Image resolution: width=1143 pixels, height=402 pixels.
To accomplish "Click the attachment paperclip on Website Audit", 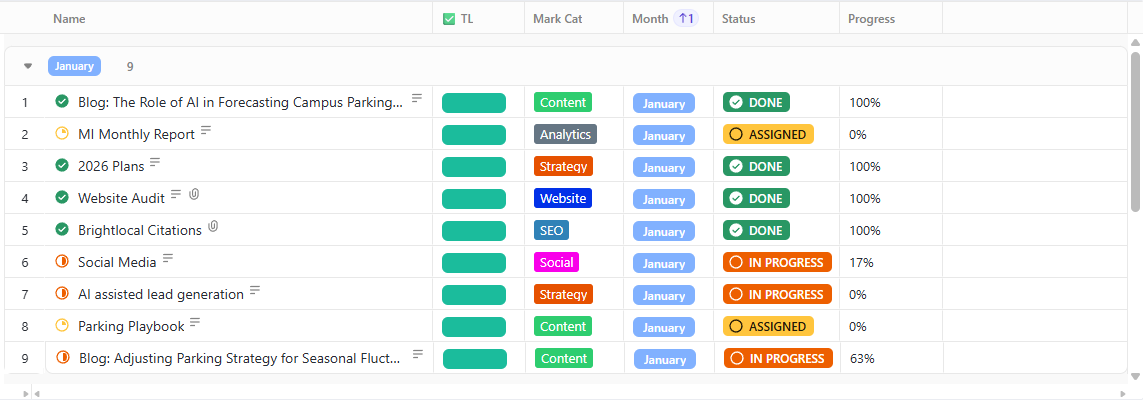I will (194, 194).
